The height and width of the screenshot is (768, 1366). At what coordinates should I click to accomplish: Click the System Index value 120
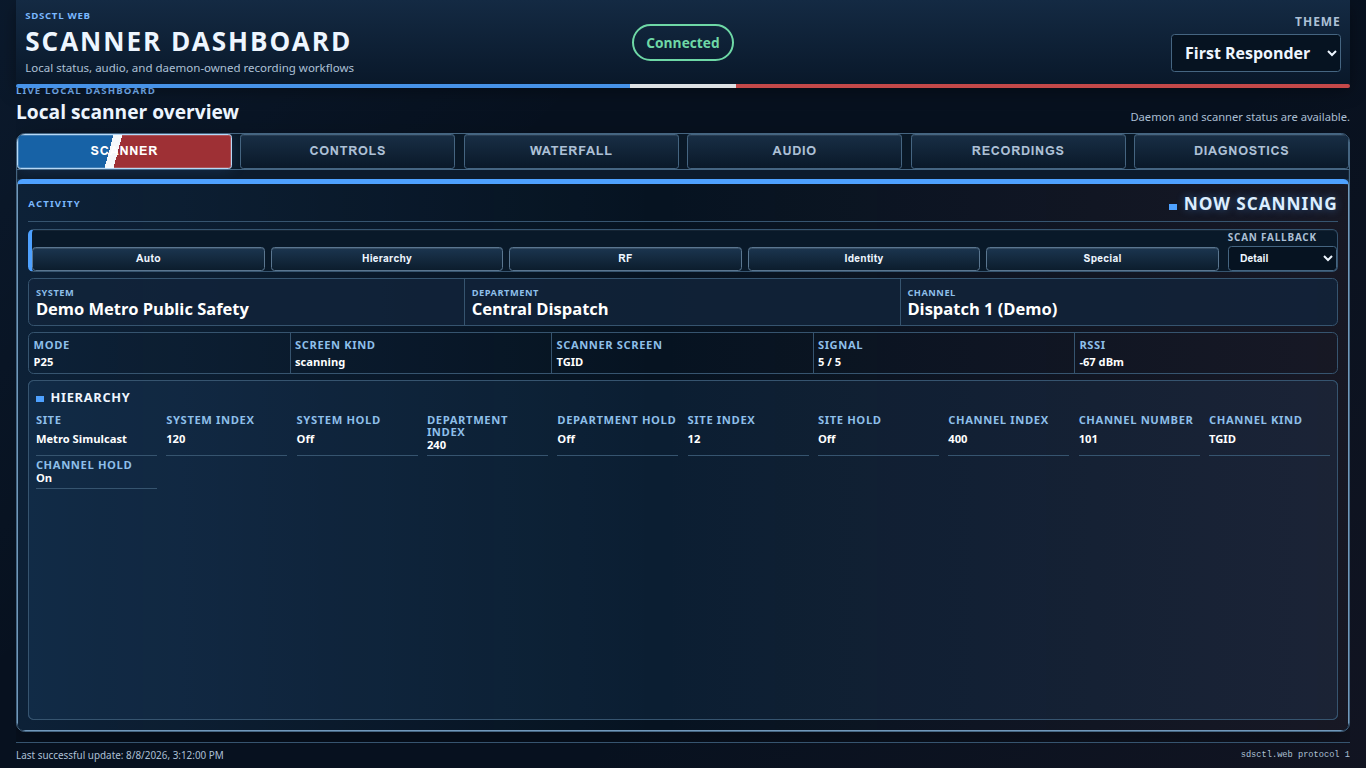point(176,439)
